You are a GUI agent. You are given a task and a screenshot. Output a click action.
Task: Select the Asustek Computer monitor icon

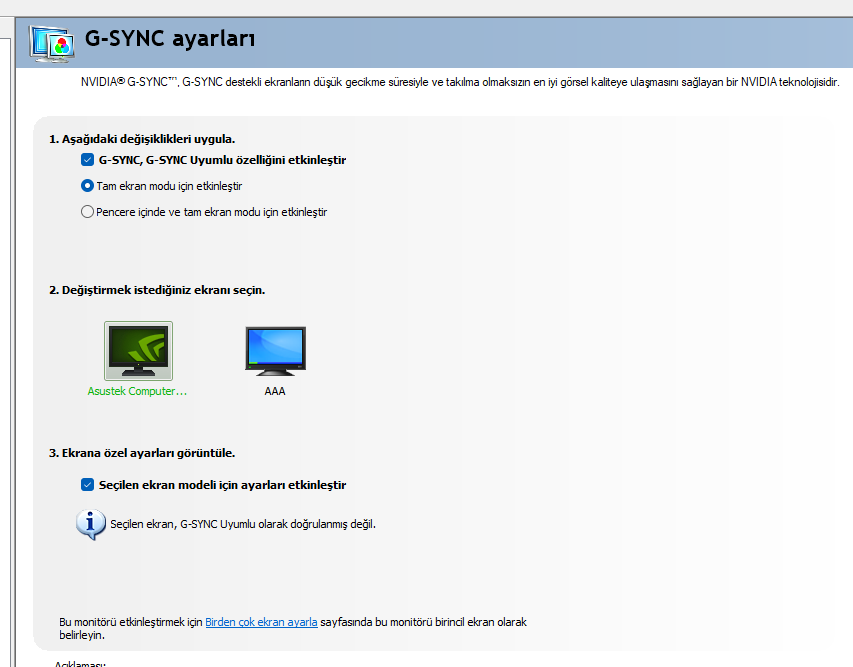(138, 351)
